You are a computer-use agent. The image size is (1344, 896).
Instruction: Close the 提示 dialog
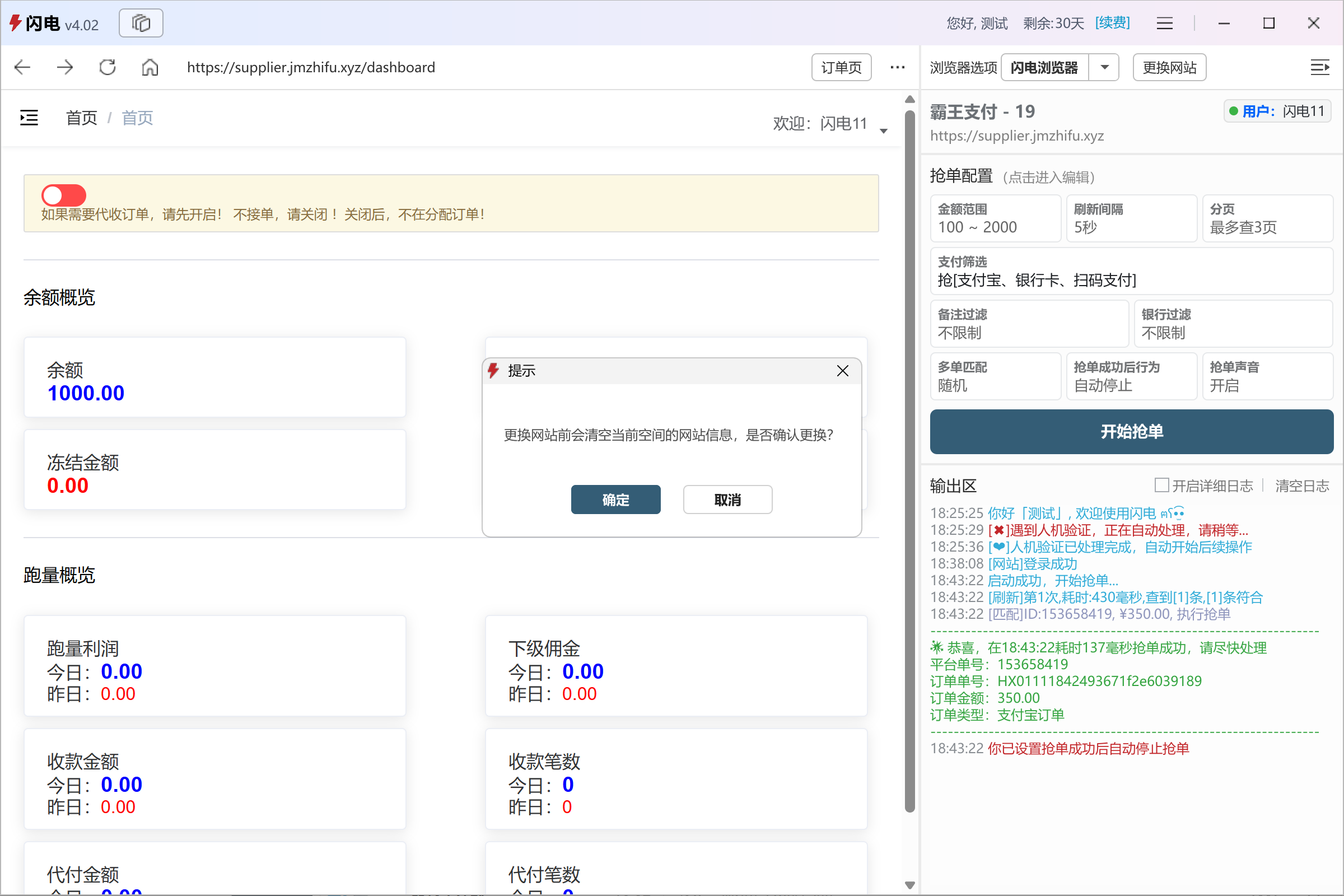point(842,370)
